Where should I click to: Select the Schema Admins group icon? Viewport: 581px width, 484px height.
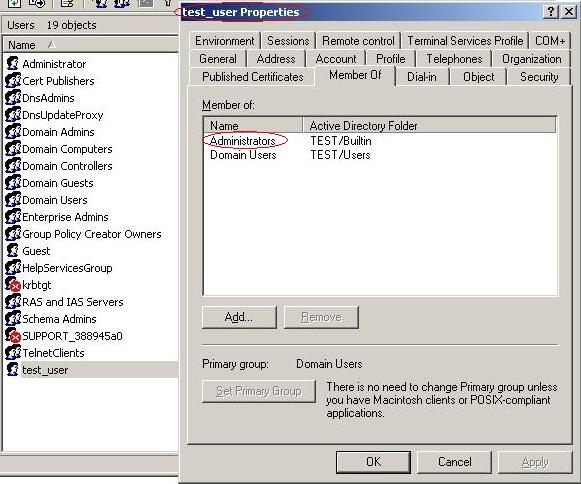pos(13,319)
